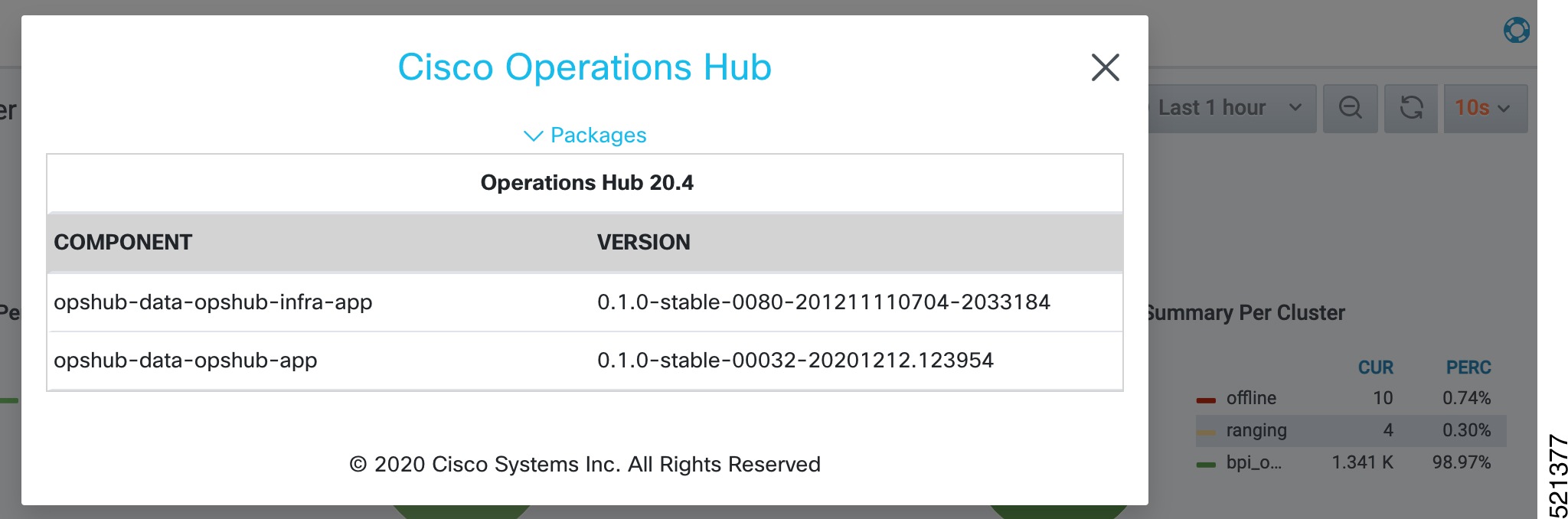1568x519 pixels.
Task: Click the chevron on the Last 1 hour selector
Action: point(1295,108)
